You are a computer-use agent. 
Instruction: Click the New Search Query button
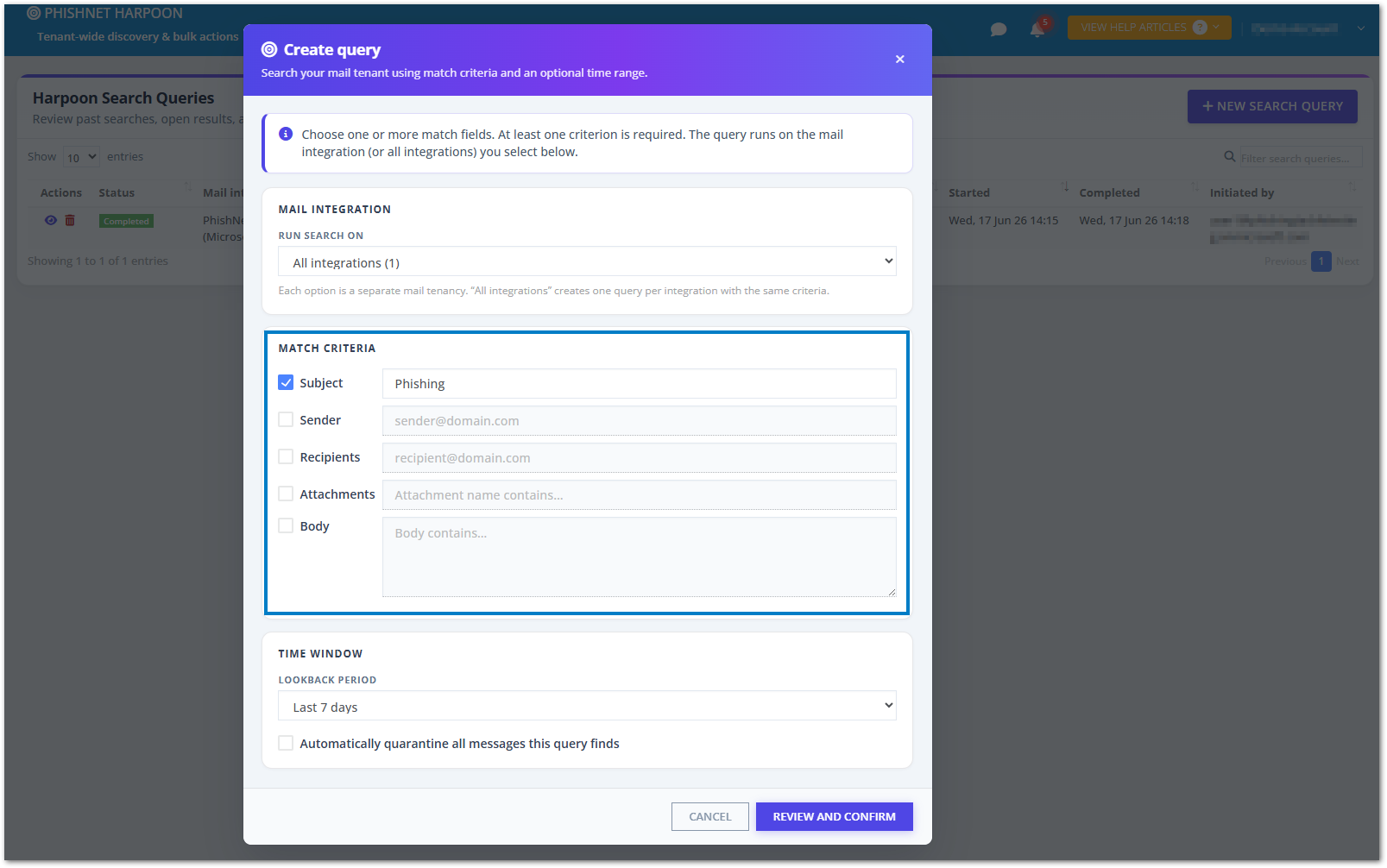(x=1272, y=106)
